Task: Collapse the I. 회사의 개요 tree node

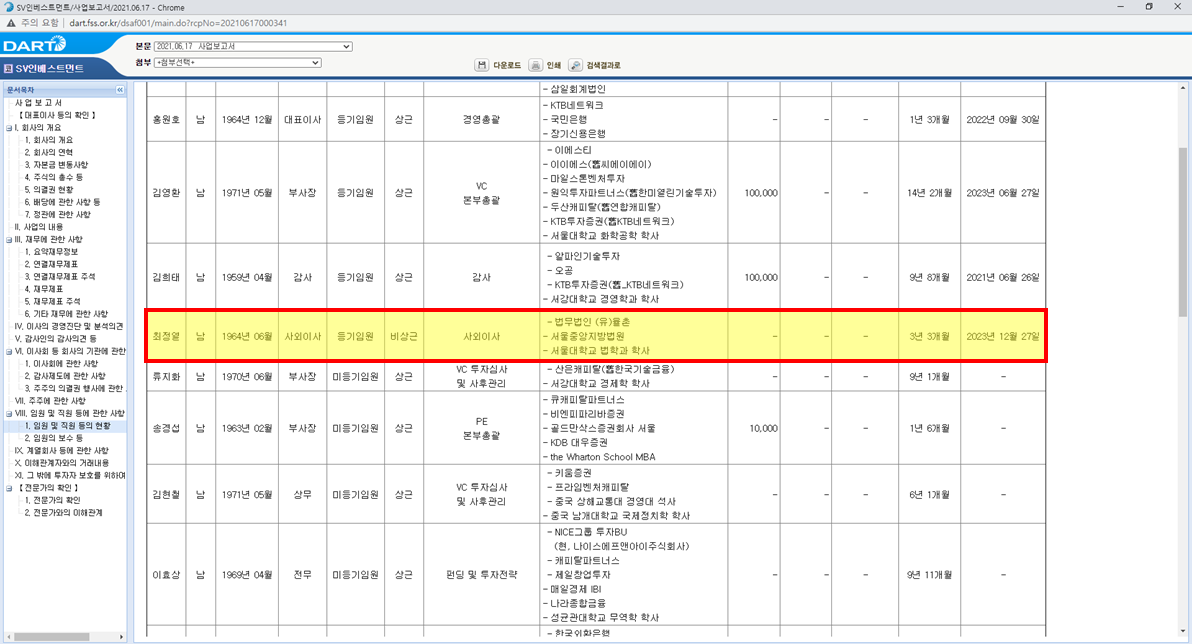Action: (x=9, y=128)
